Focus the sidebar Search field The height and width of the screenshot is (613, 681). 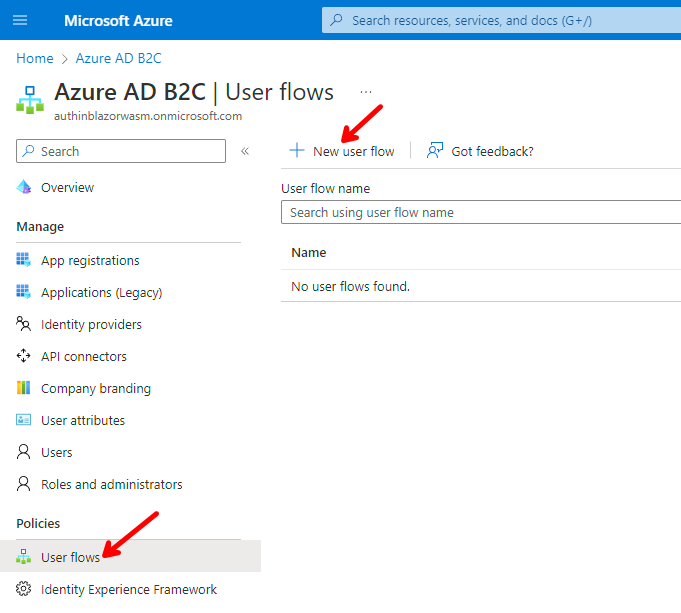click(121, 151)
